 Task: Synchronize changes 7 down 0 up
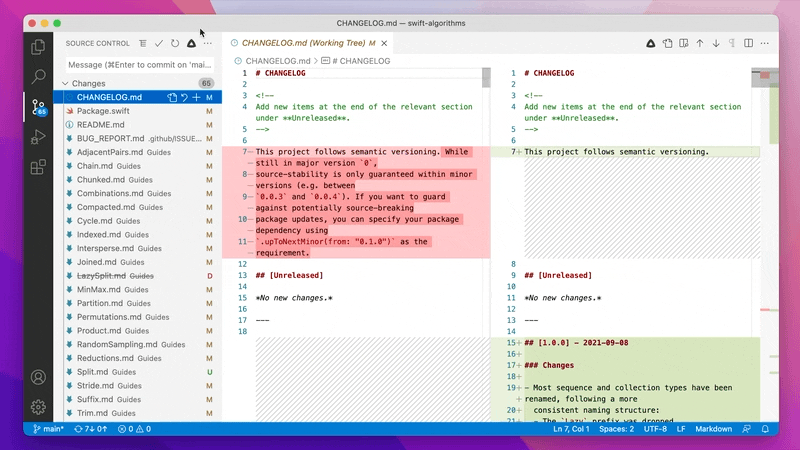pyautogui.click(x=91, y=429)
